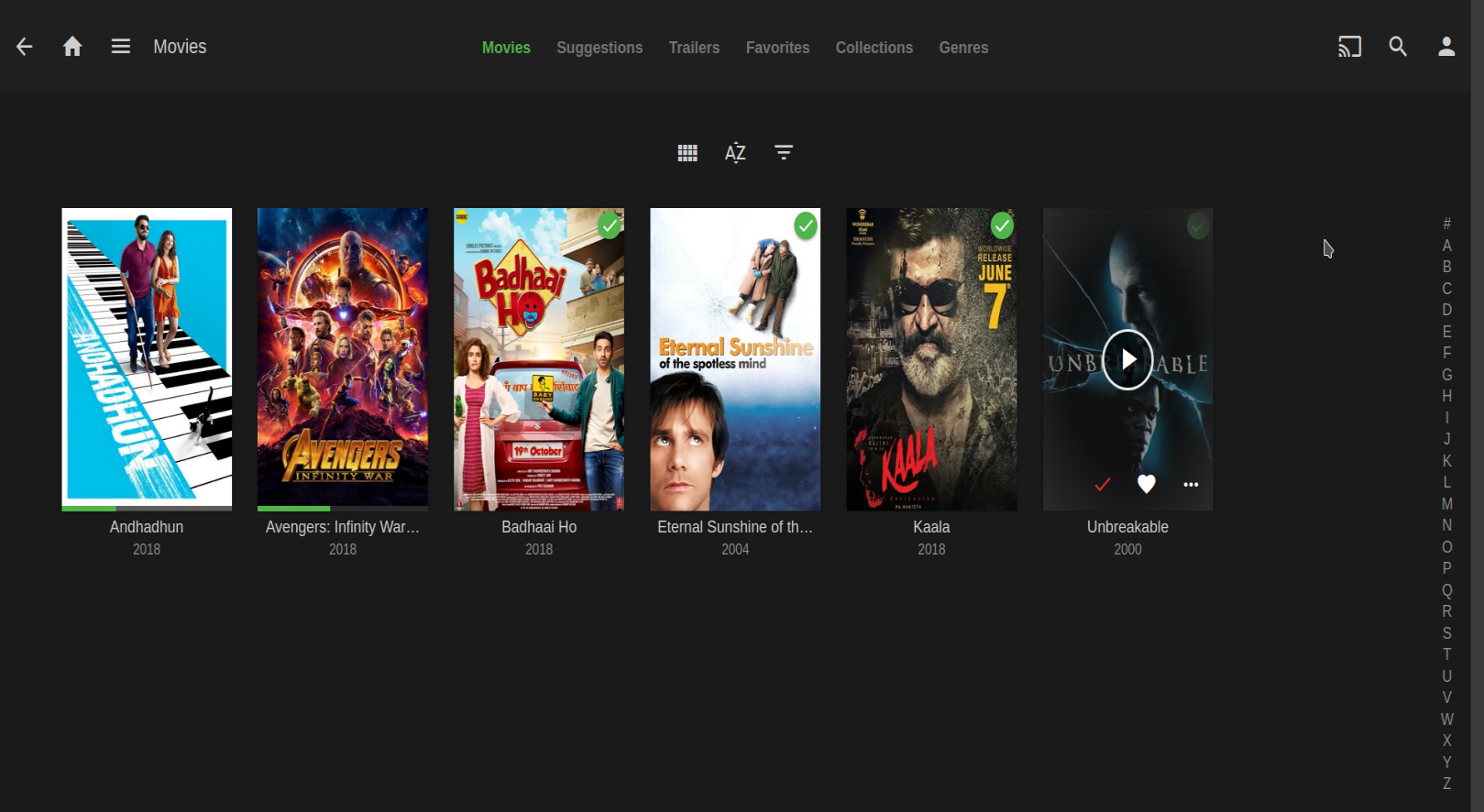This screenshot has height=812, width=1484.
Task: Switch to the Trailers tab
Action: 694,48
